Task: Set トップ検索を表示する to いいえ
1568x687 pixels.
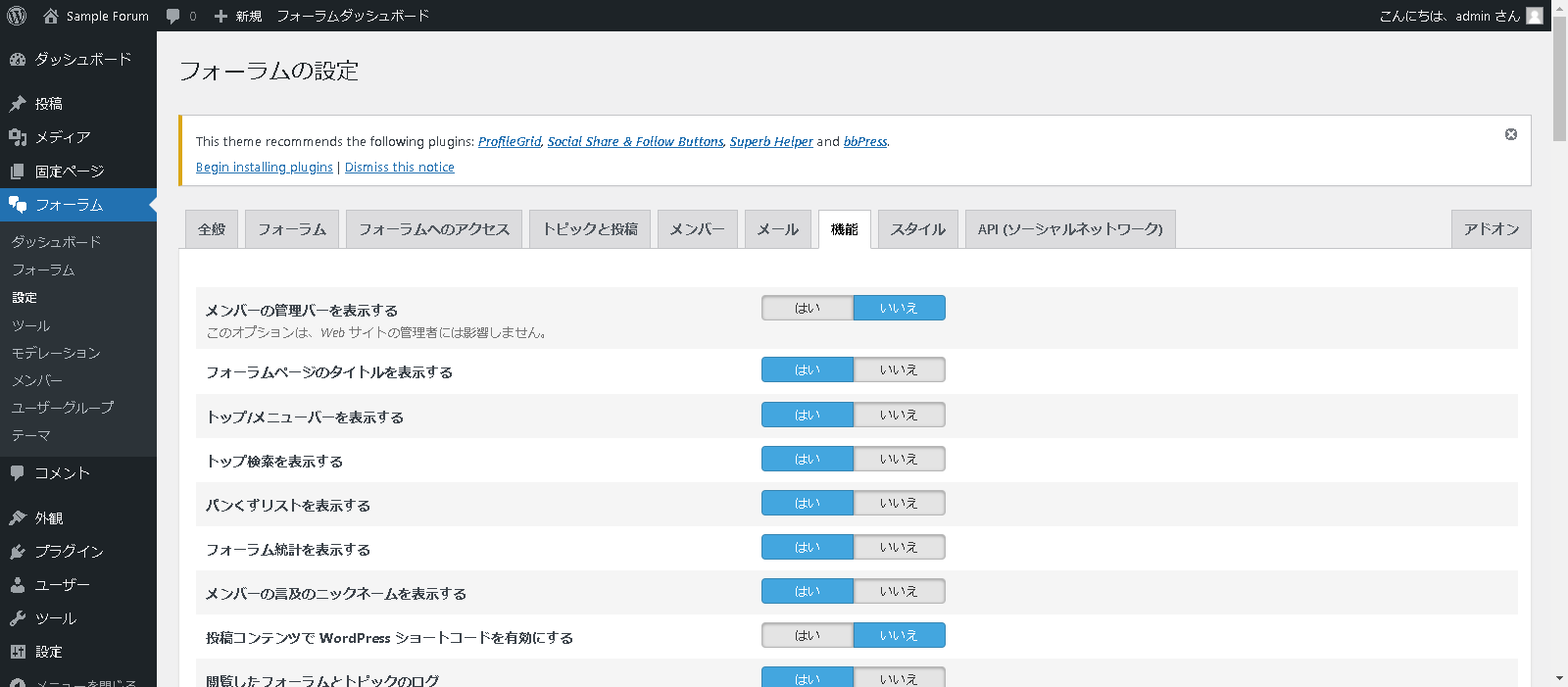Action: (x=900, y=459)
